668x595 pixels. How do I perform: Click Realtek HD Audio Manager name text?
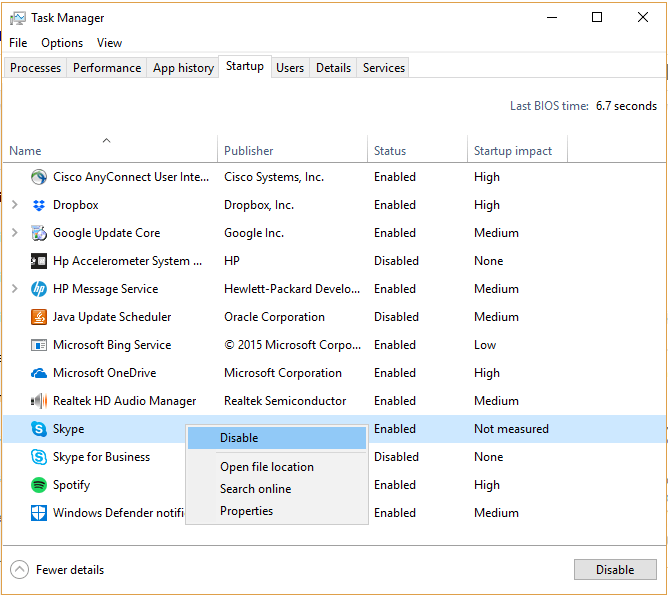tap(124, 401)
